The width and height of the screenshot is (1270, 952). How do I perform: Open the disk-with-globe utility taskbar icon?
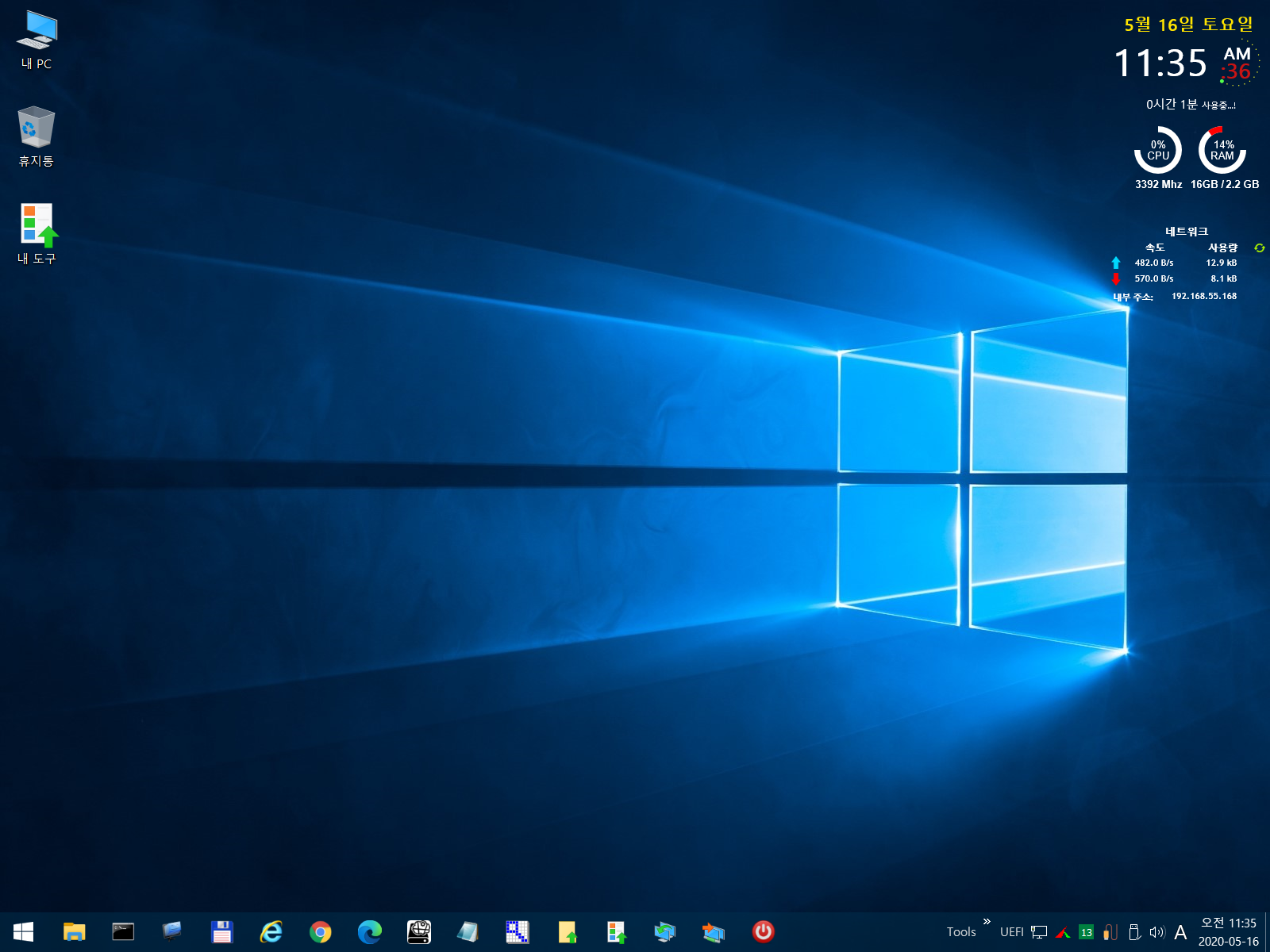coord(418,932)
